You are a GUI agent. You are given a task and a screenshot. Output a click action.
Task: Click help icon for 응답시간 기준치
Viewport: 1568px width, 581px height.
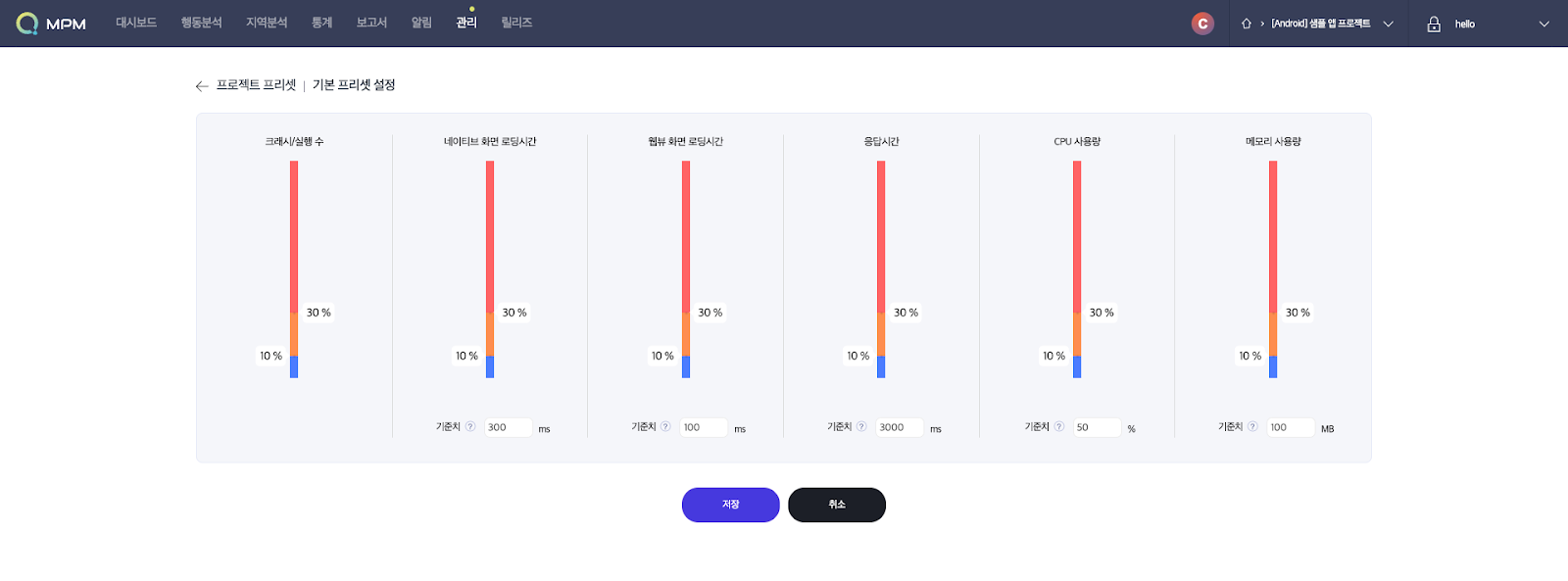pyautogui.click(x=861, y=426)
